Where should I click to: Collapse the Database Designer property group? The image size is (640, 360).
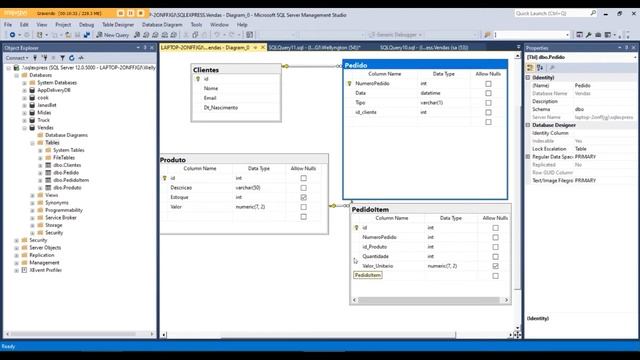click(528, 125)
